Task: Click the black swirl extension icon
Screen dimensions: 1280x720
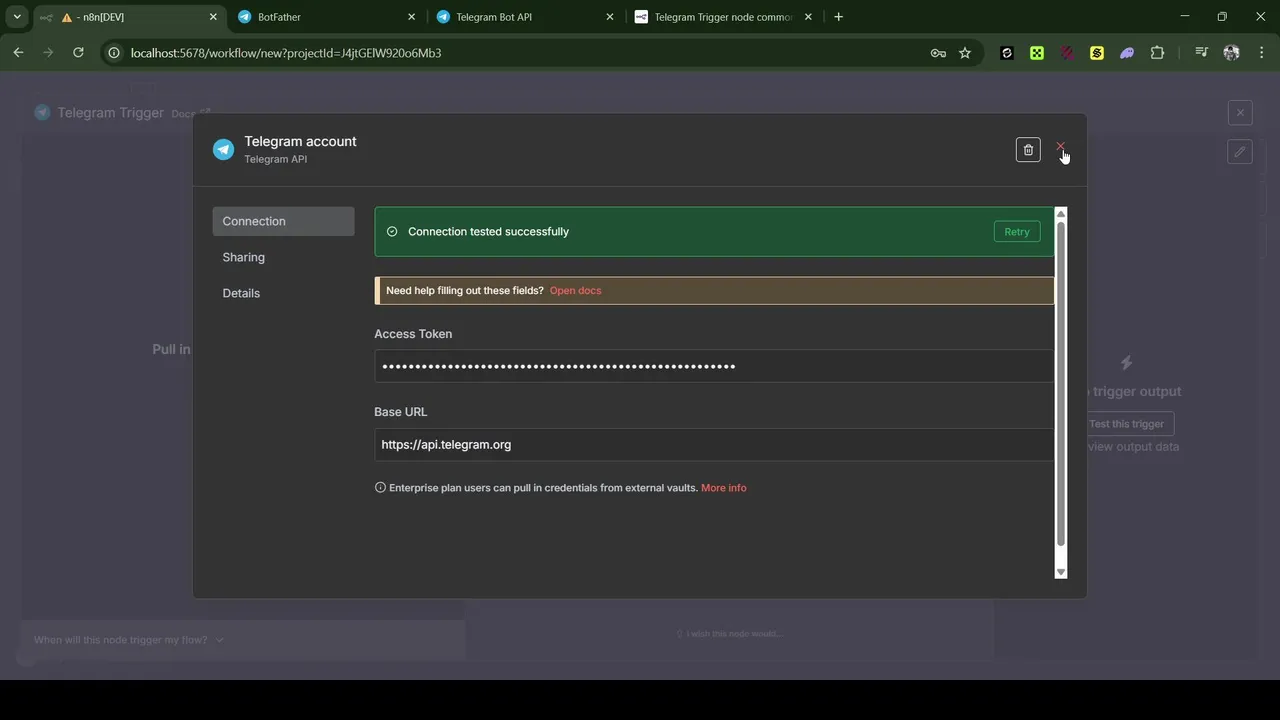Action: [x=1007, y=54]
